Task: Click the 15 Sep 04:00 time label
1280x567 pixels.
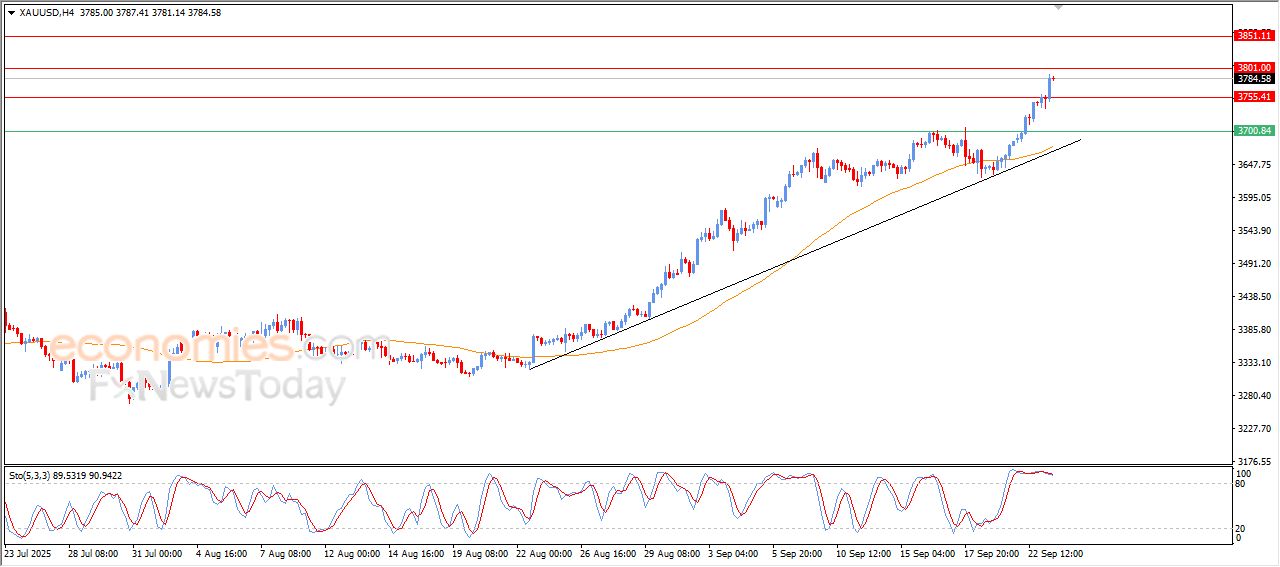Action: pos(927,552)
